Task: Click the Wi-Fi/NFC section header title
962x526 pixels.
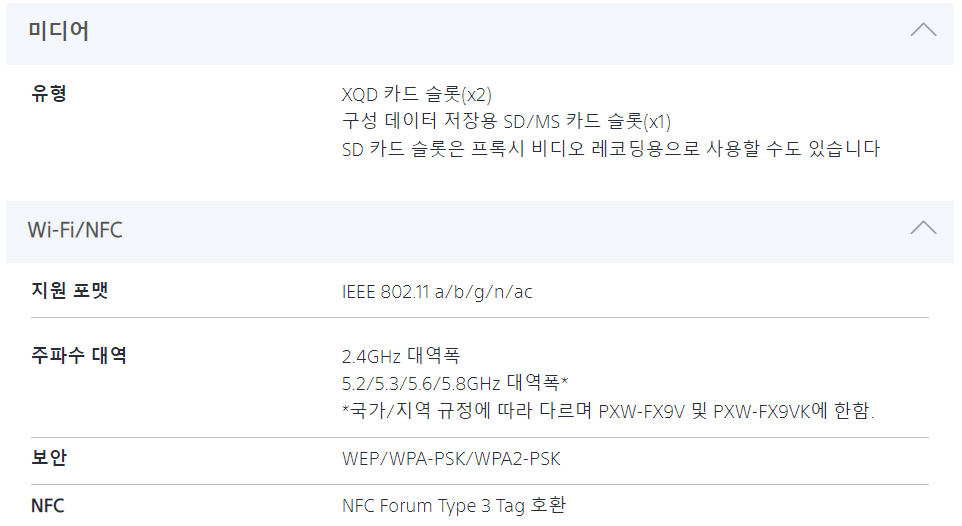Action: tap(75, 230)
